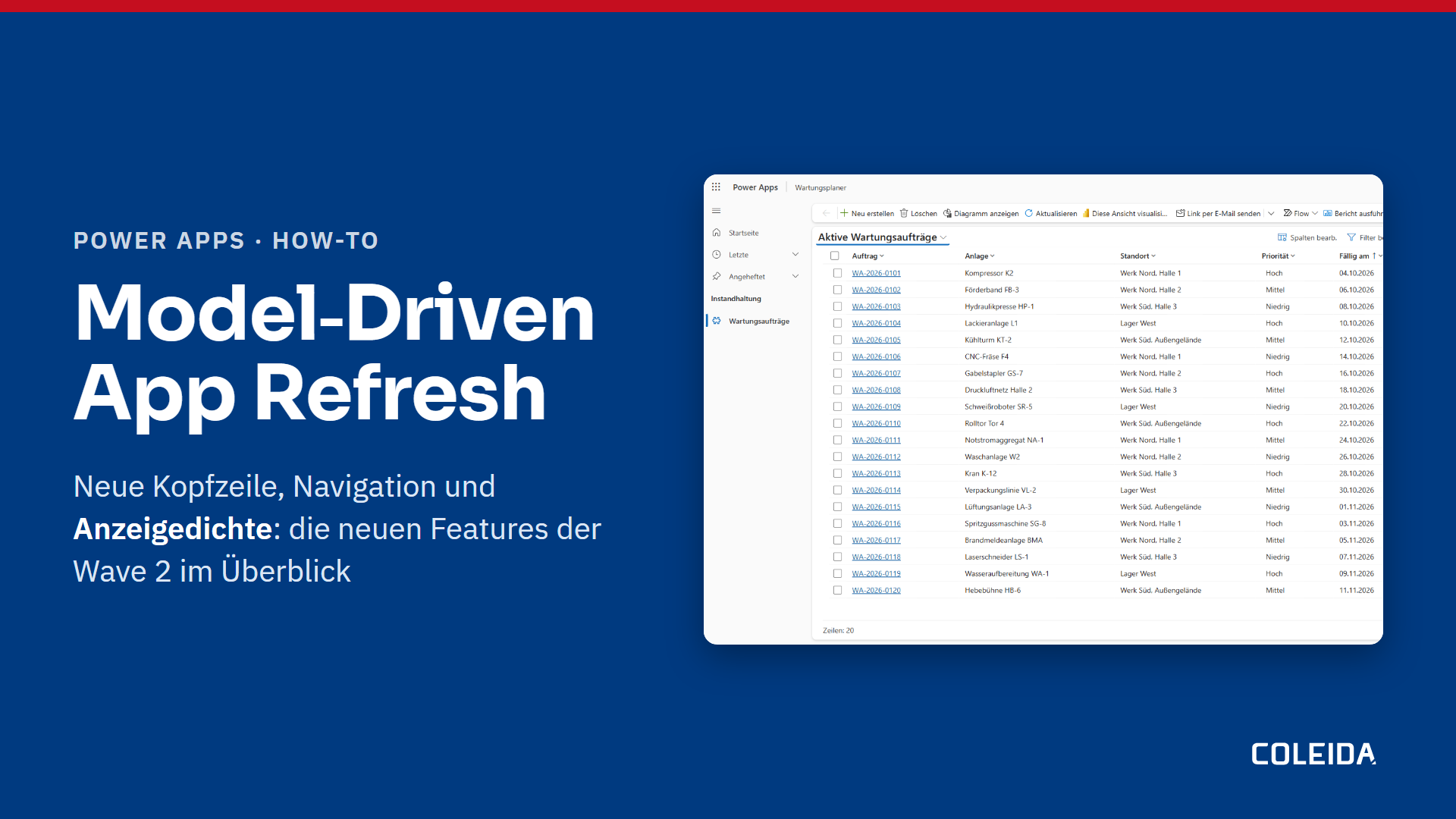This screenshot has width=1456, height=819.
Task: Click the Löschen trash command
Action: pyautogui.click(x=918, y=214)
